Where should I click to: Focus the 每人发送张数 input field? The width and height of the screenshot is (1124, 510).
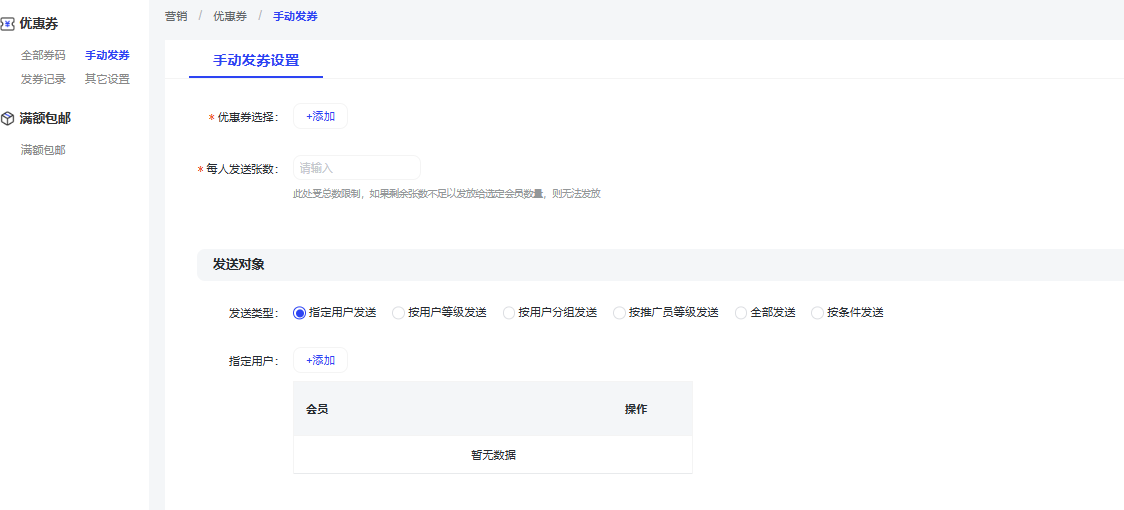click(356, 168)
